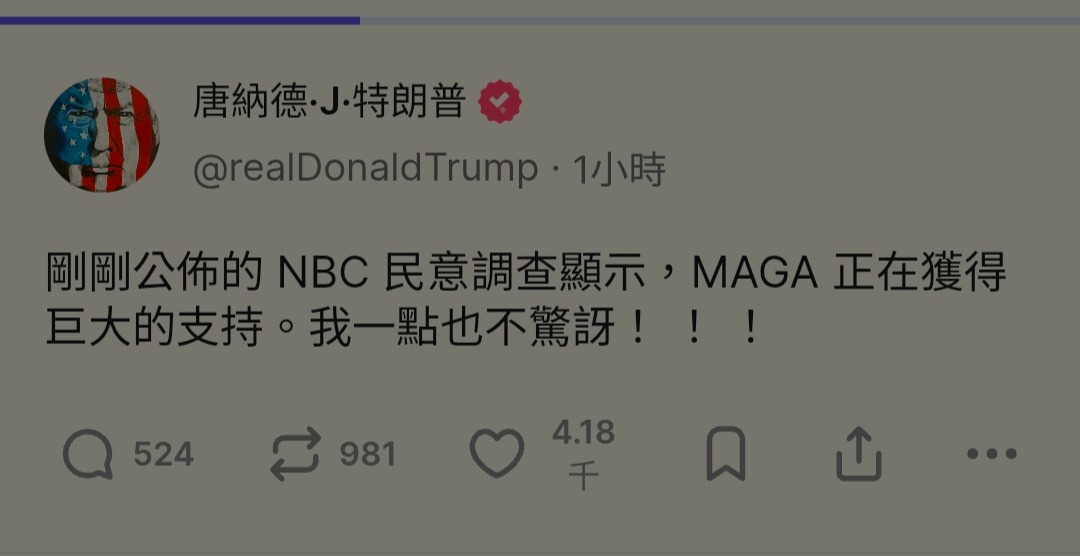Click the second line starting 巨大的支持
Viewport: 1080px width, 556px height.
[x=403, y=329]
